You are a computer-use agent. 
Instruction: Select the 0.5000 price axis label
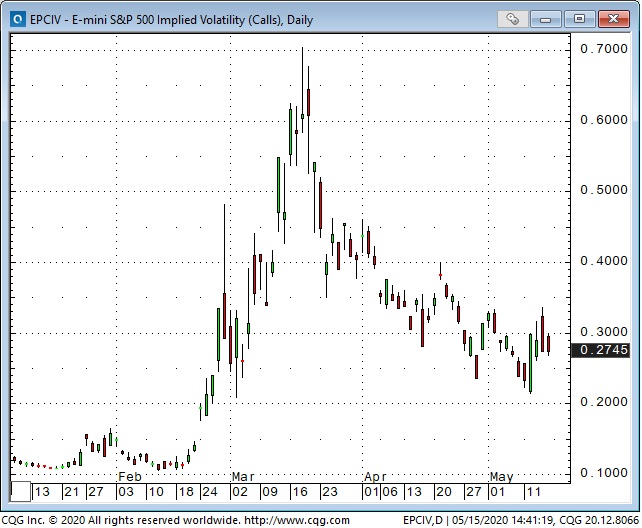tap(604, 190)
